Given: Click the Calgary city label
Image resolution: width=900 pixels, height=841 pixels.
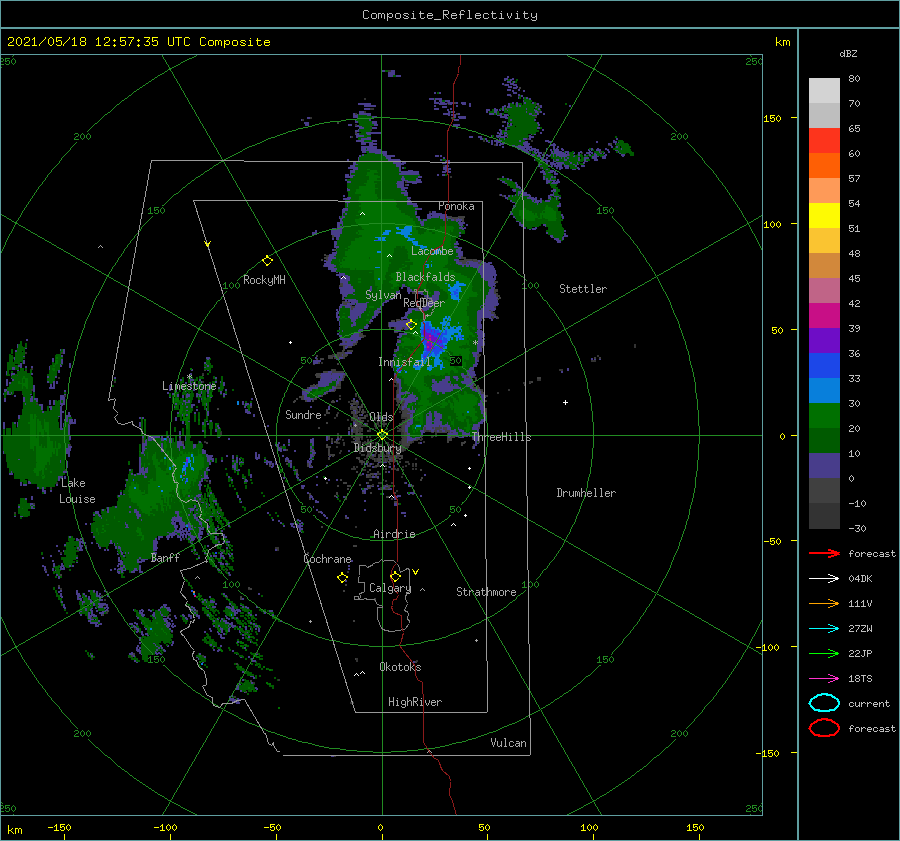Looking at the screenshot, I should [390, 588].
